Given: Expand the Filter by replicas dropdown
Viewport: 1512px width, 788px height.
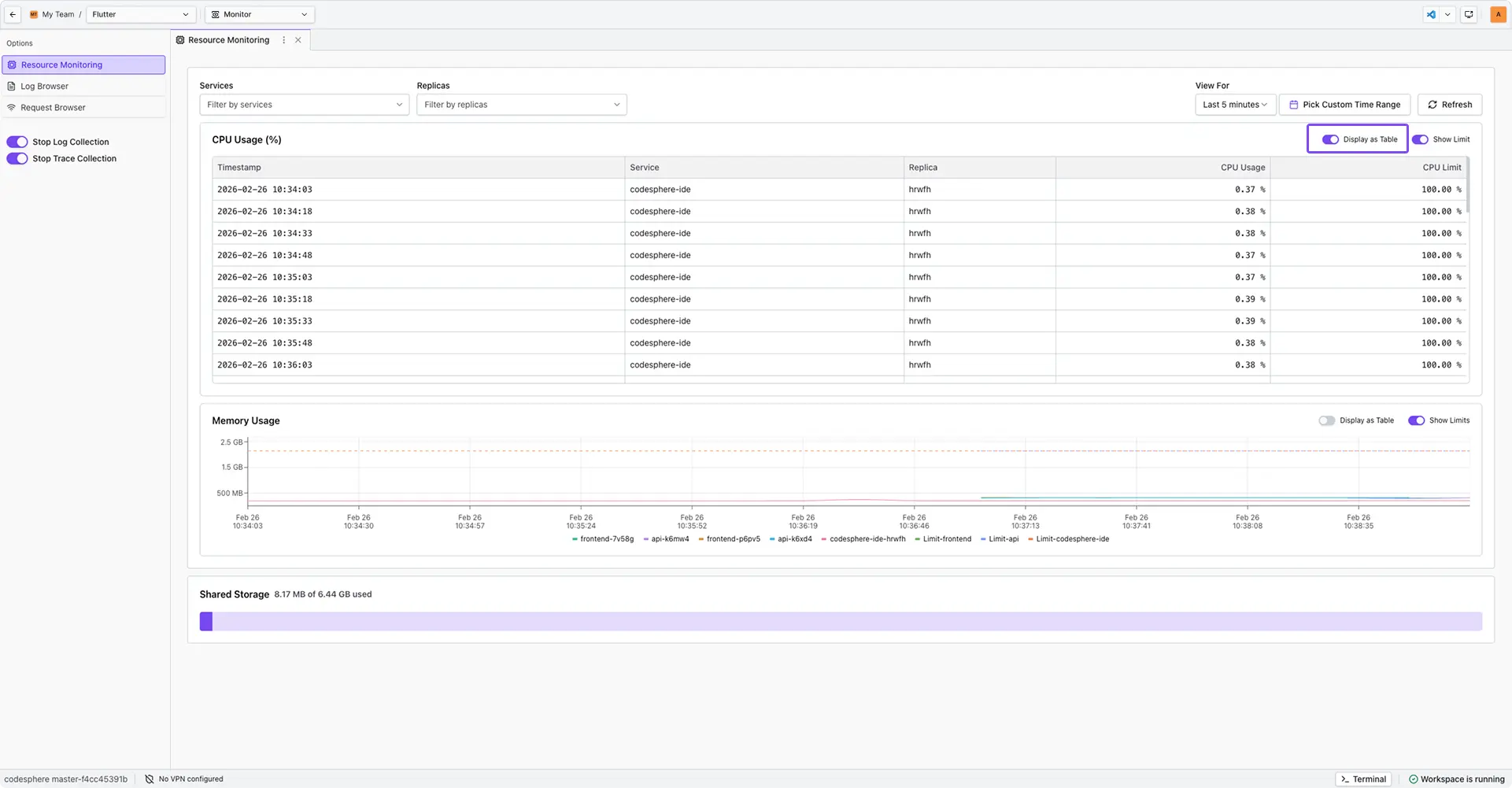Looking at the screenshot, I should point(521,105).
